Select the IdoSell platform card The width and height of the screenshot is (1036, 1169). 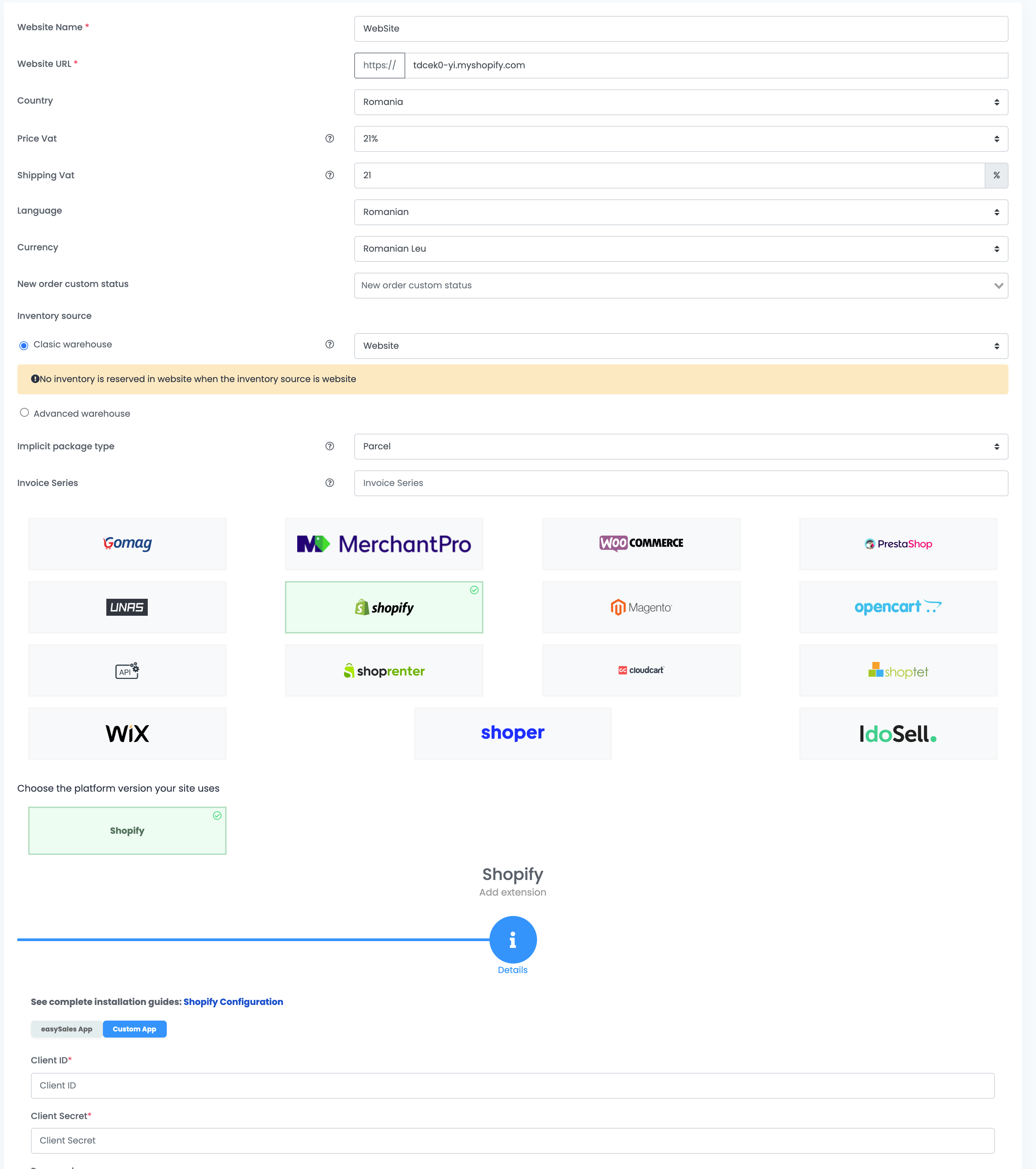pyautogui.click(x=898, y=734)
